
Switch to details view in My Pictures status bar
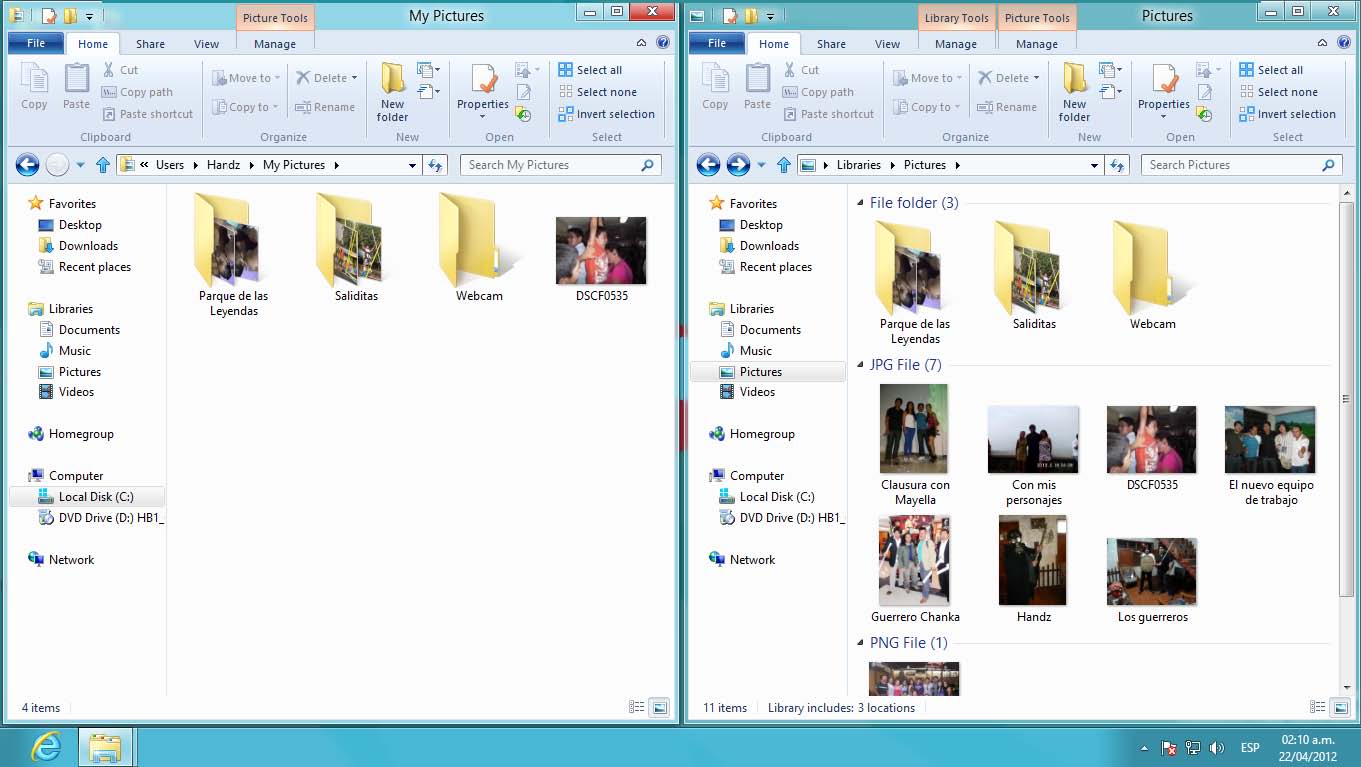[636, 707]
